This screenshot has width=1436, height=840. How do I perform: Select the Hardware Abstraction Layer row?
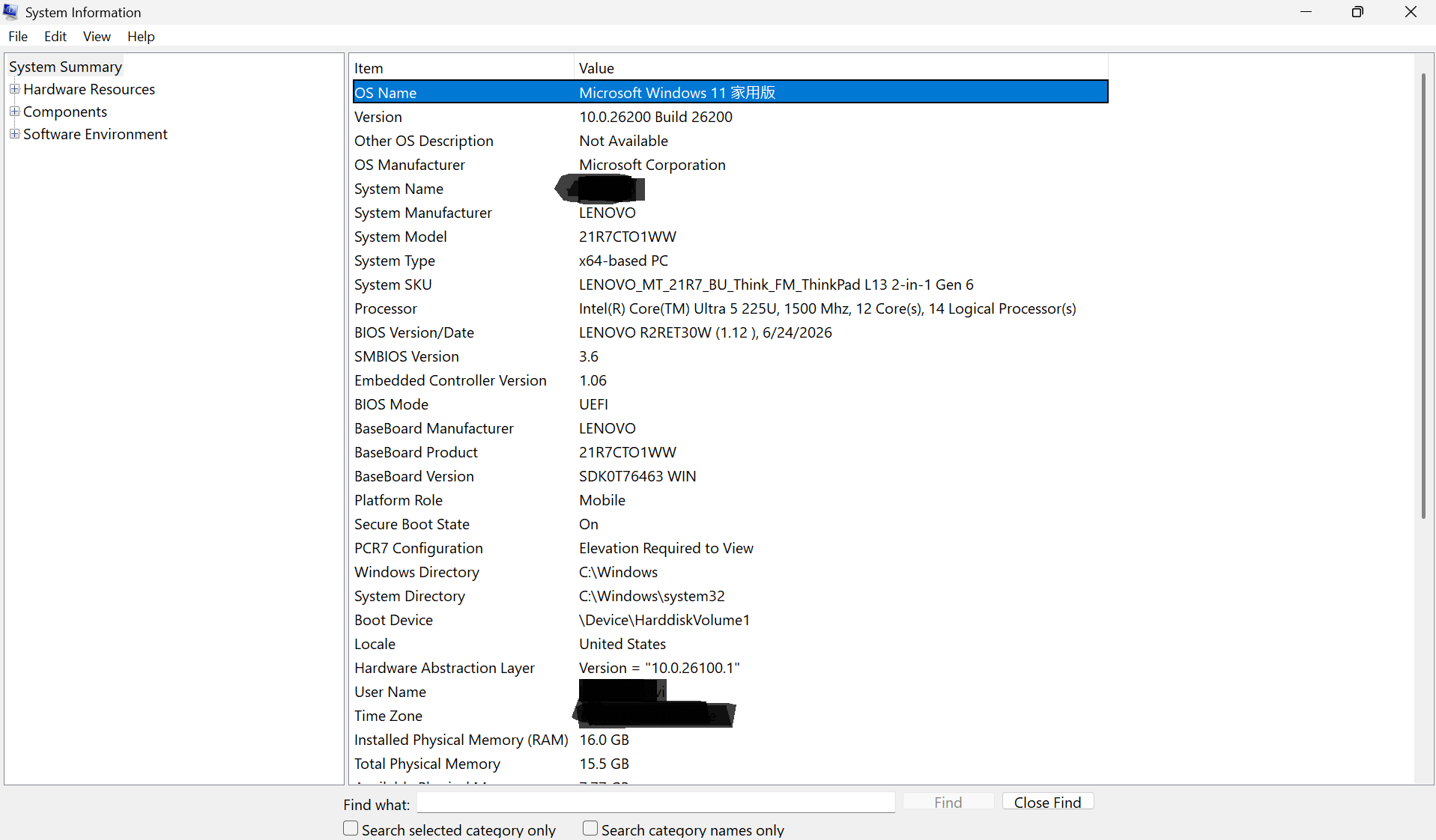(730, 668)
